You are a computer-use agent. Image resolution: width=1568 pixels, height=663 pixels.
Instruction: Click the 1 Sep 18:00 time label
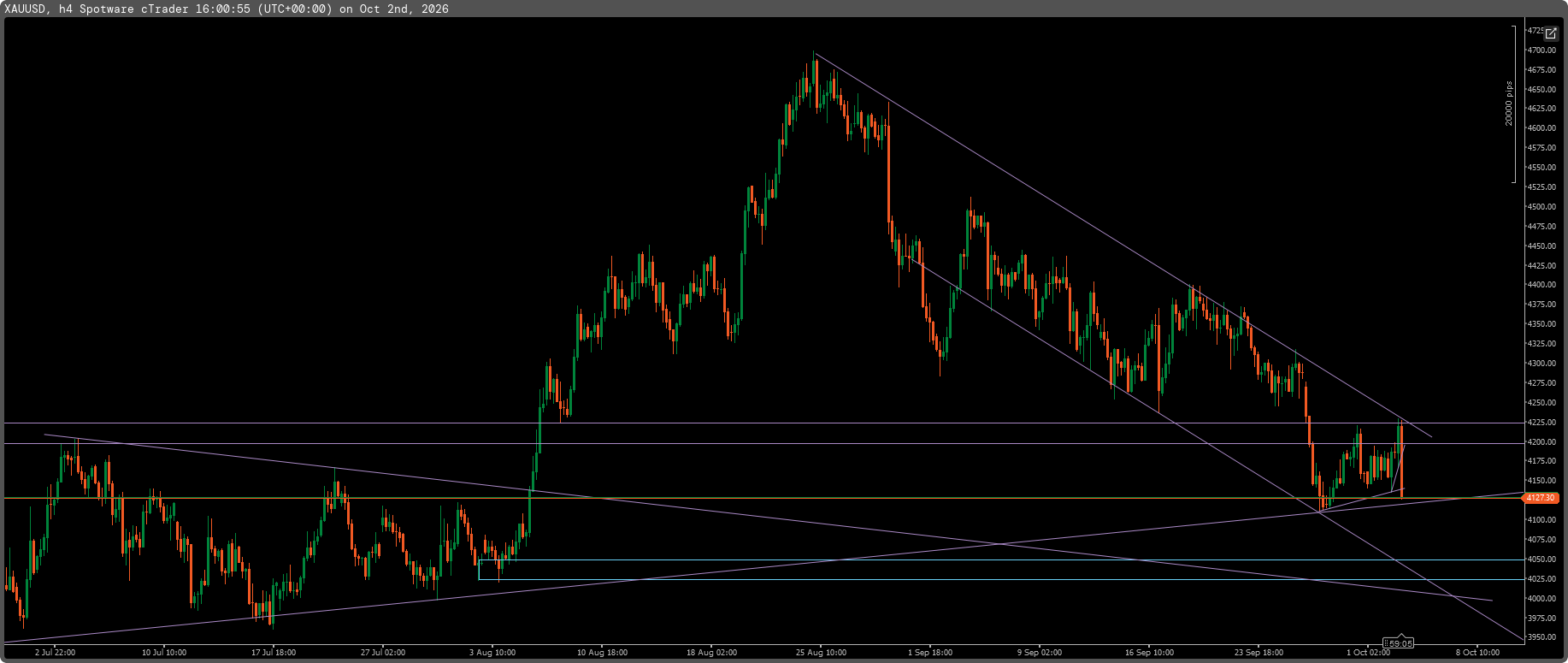pyautogui.click(x=930, y=653)
